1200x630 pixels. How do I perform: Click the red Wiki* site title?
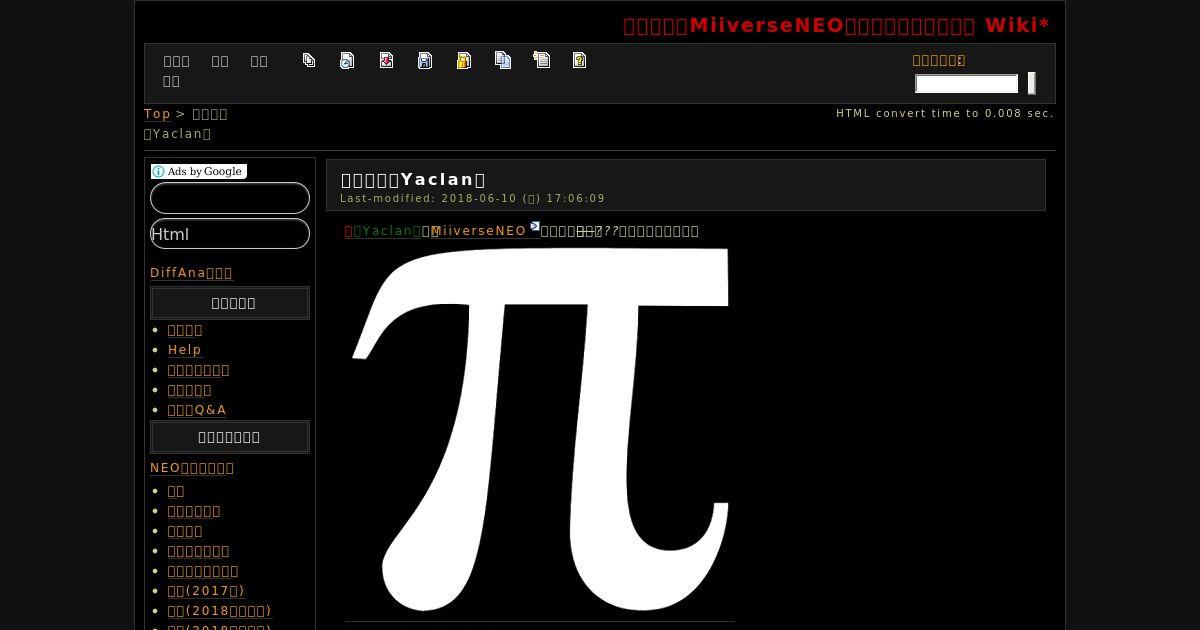[836, 25]
